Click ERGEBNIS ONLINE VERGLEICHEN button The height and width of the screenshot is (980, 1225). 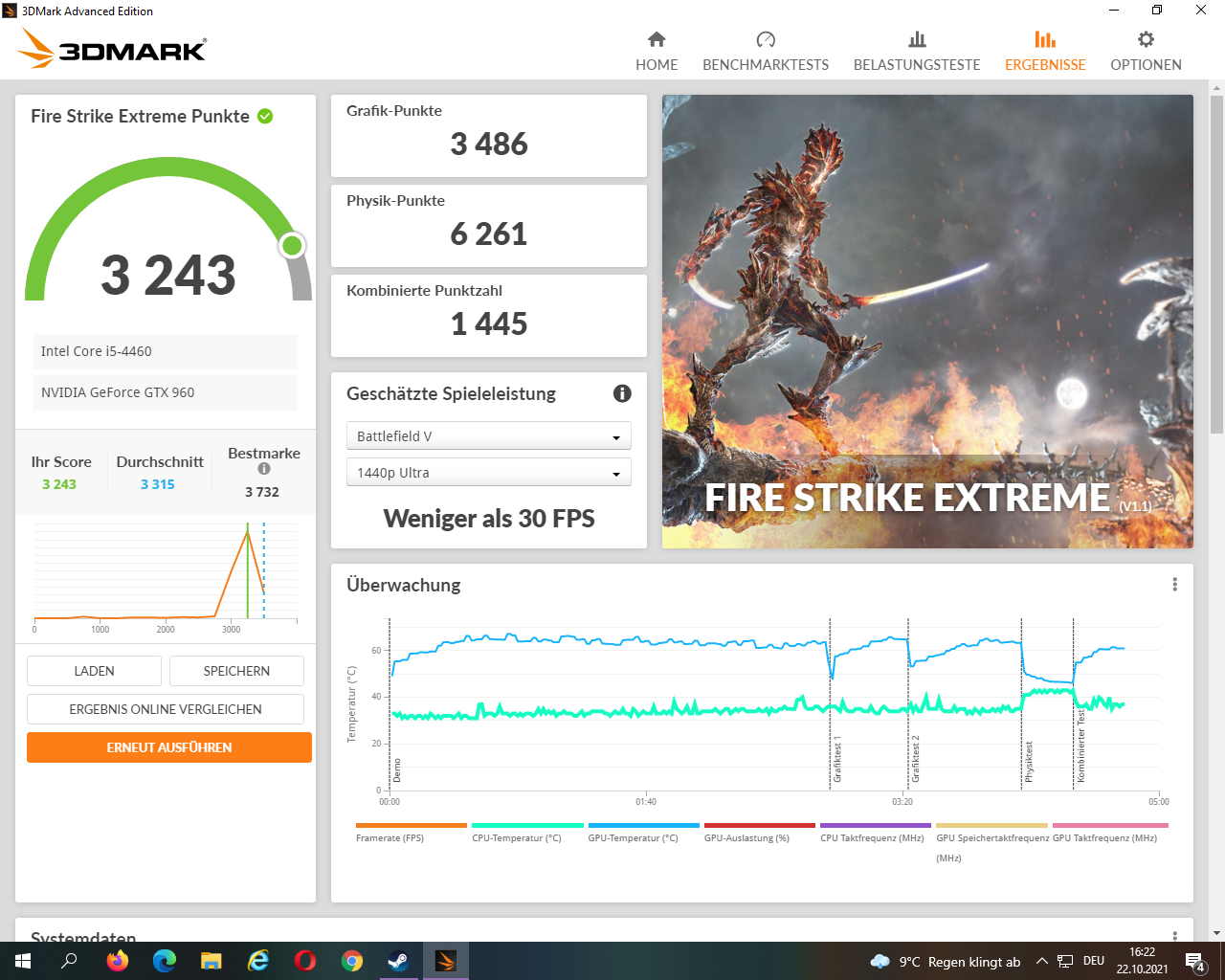click(x=166, y=709)
